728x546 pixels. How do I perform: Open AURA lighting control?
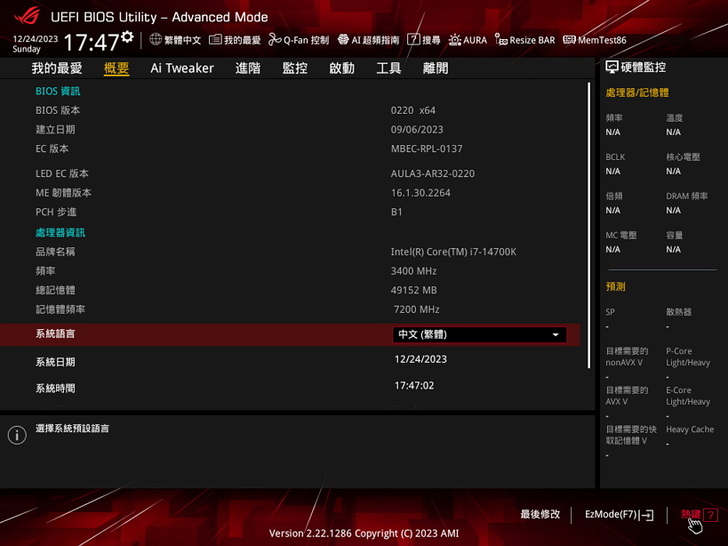click(468, 40)
